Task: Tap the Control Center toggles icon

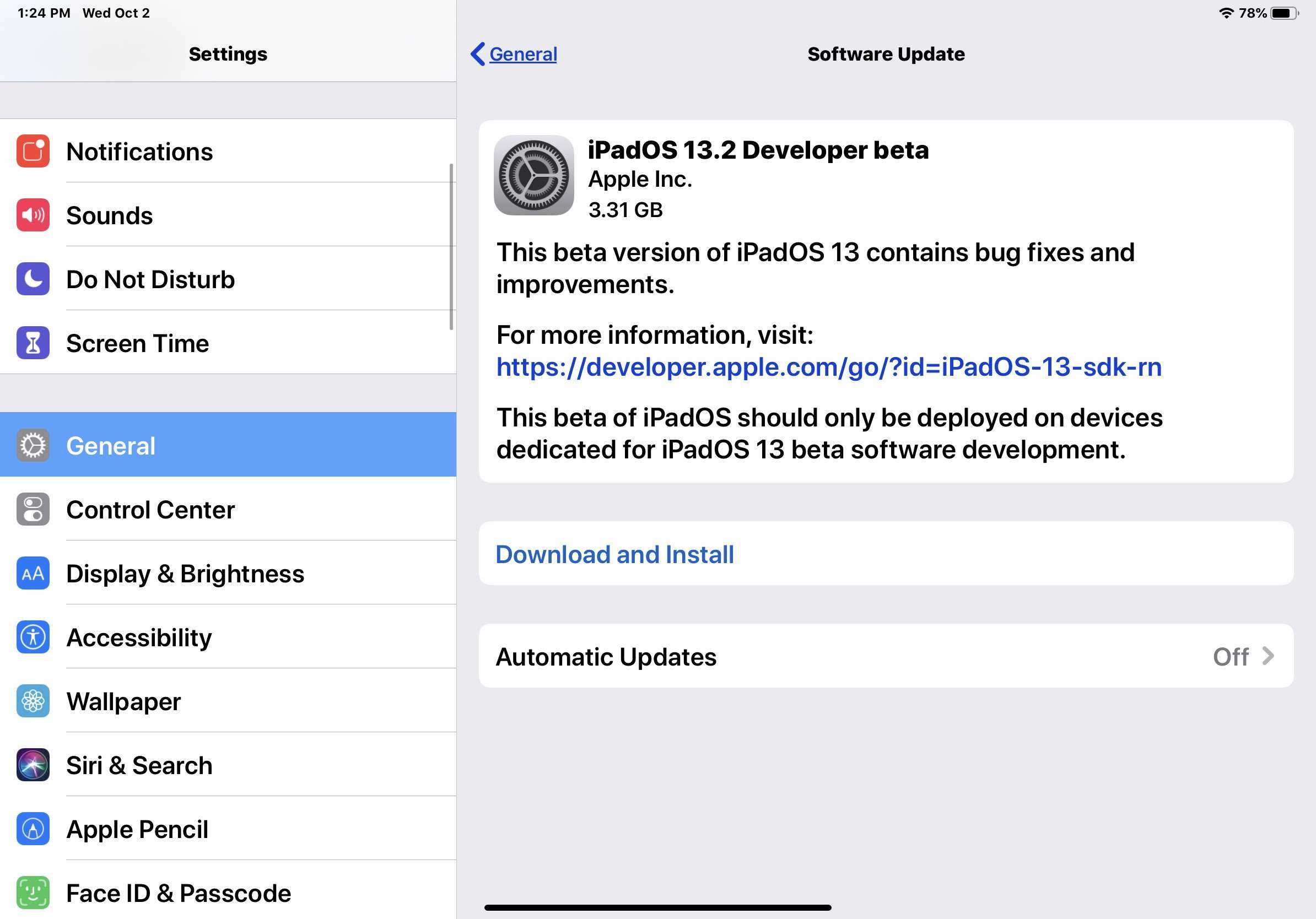Action: coord(33,509)
